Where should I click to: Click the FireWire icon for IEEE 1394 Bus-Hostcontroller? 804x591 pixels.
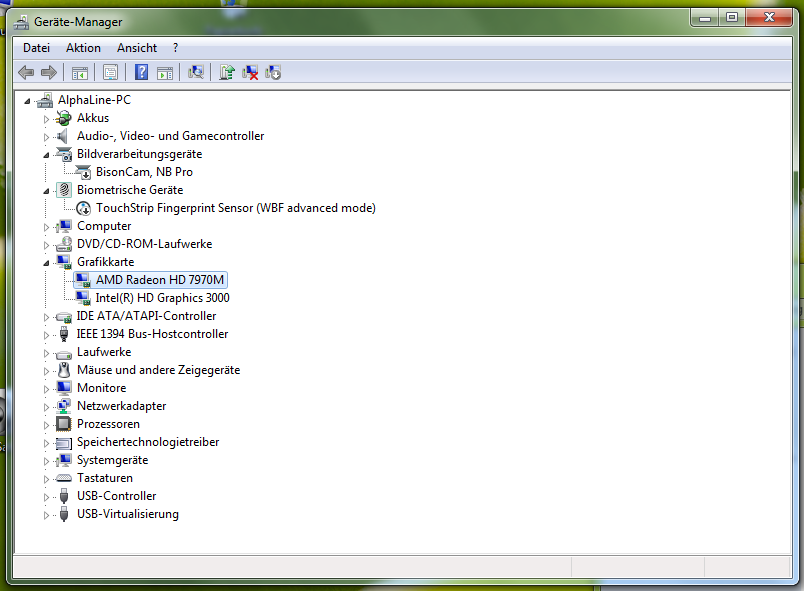tap(64, 334)
